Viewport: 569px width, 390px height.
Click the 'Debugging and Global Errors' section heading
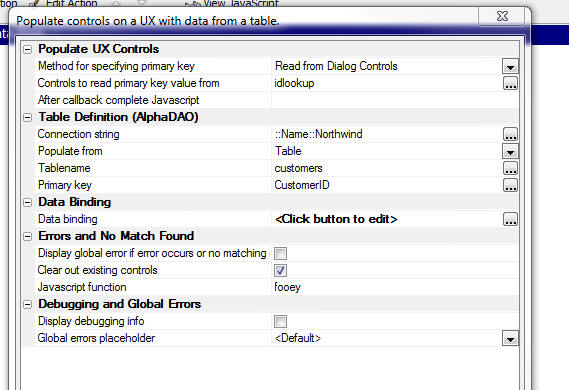119,304
